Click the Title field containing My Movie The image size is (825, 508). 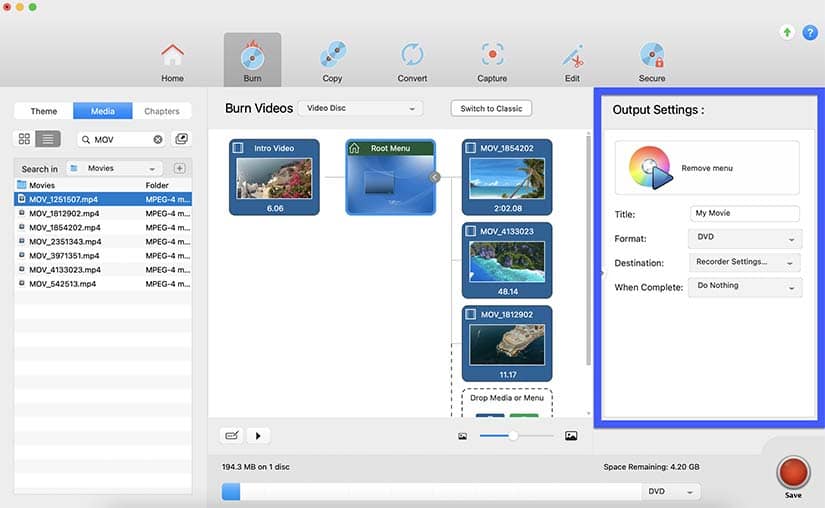click(x=745, y=214)
